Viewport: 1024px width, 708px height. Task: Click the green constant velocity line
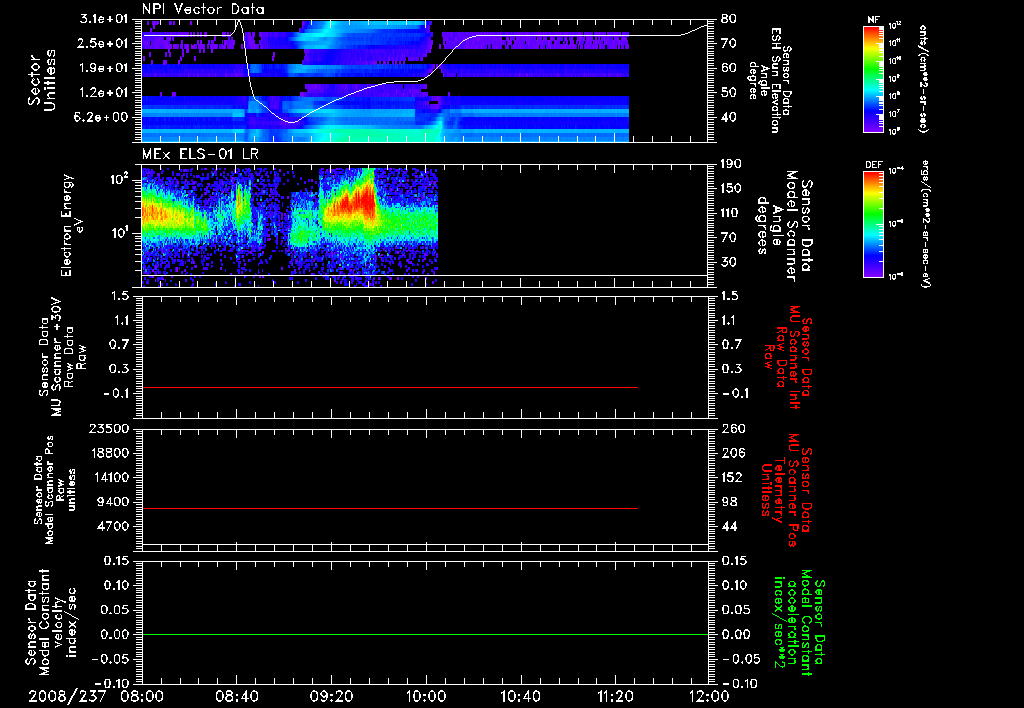tap(425, 634)
